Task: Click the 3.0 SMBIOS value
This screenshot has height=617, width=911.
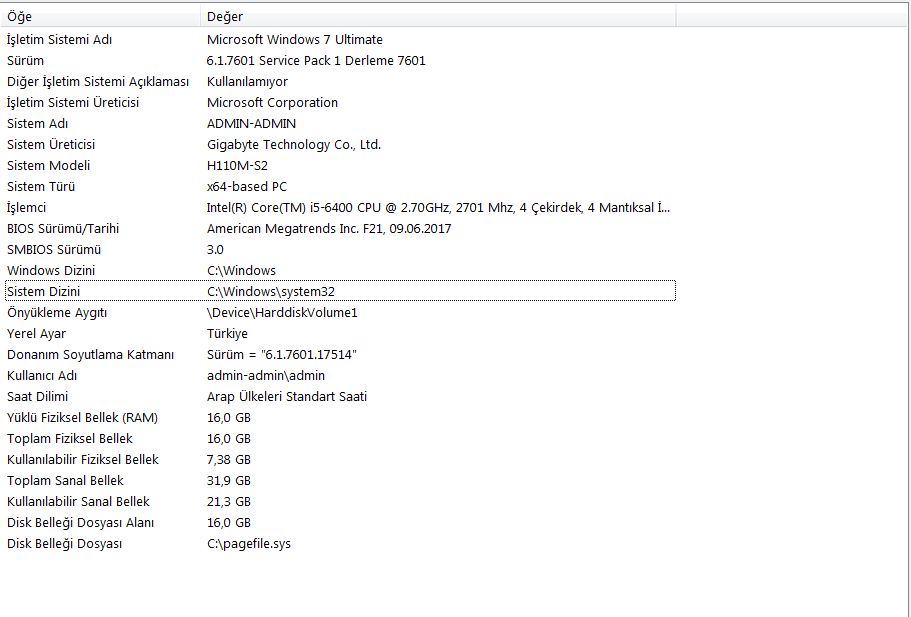Action: pyautogui.click(x=215, y=250)
